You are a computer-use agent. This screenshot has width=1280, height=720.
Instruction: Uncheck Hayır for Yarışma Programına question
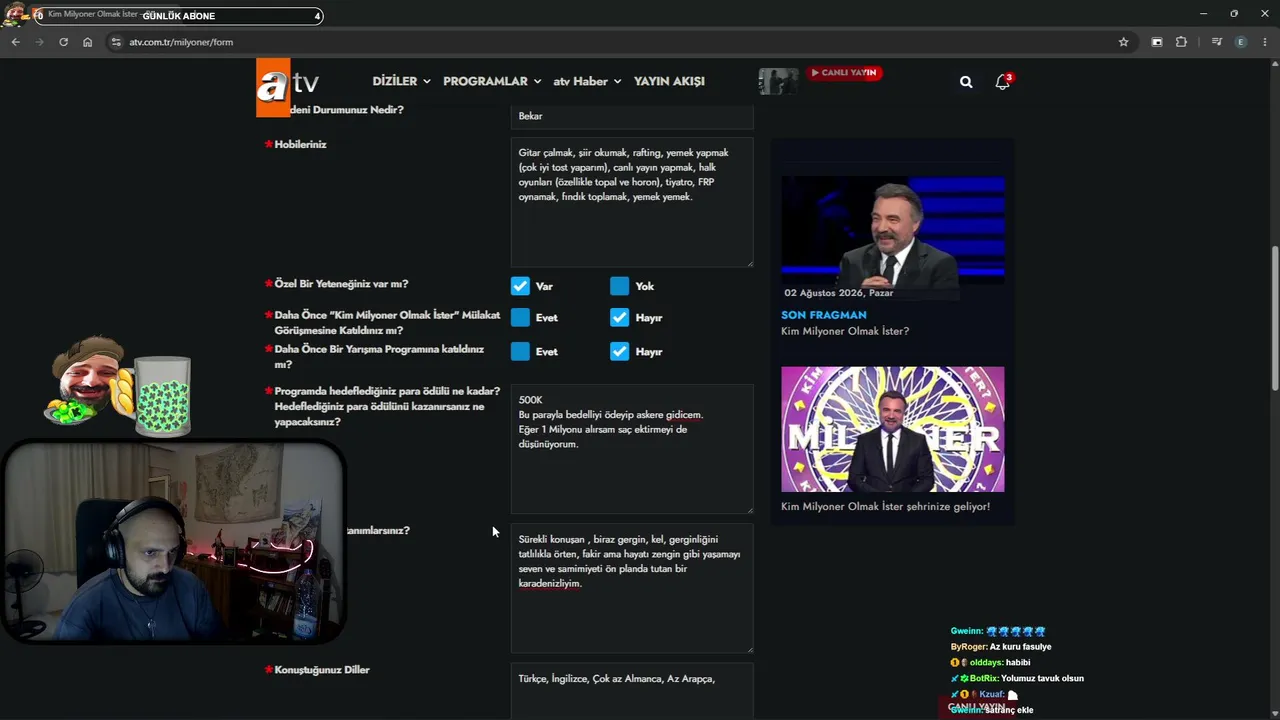pos(620,351)
